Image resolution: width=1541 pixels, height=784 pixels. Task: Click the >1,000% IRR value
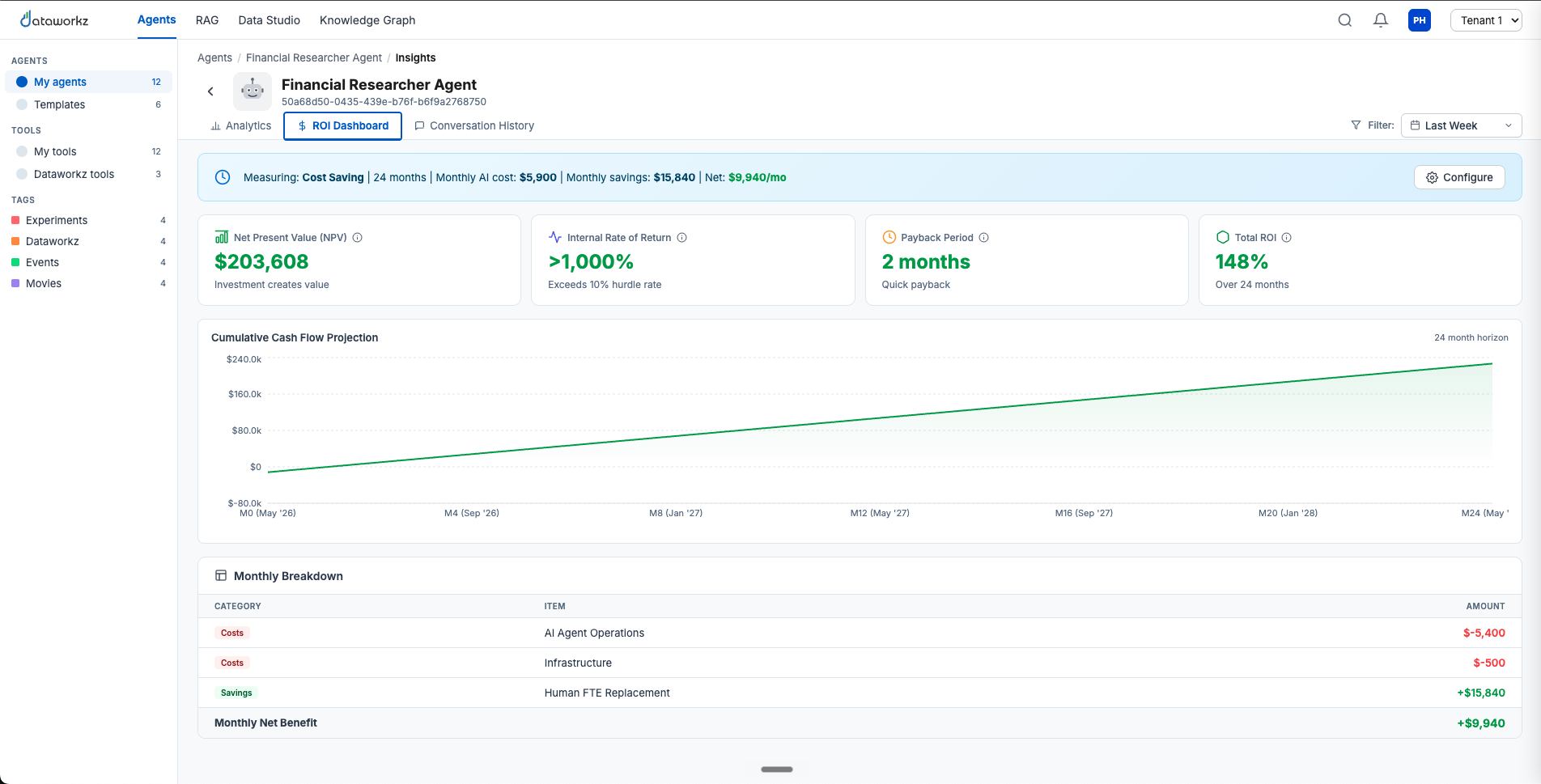tap(591, 261)
